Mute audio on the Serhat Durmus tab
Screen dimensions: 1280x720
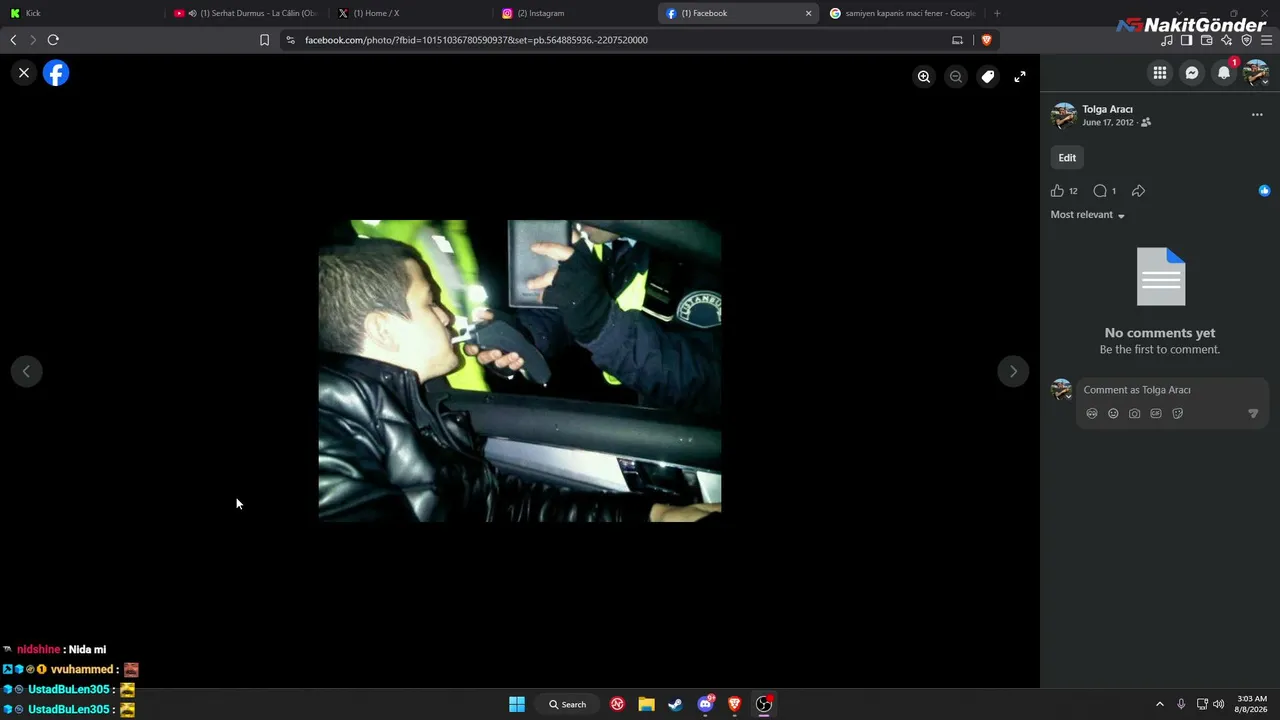pos(192,13)
